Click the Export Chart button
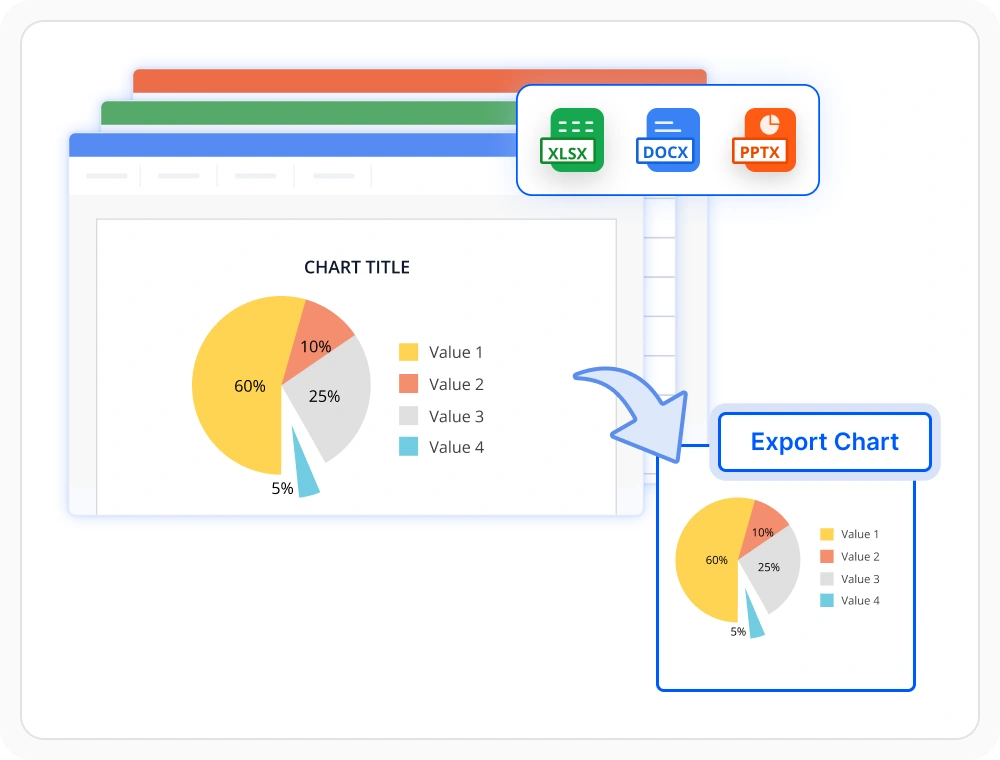 point(825,442)
